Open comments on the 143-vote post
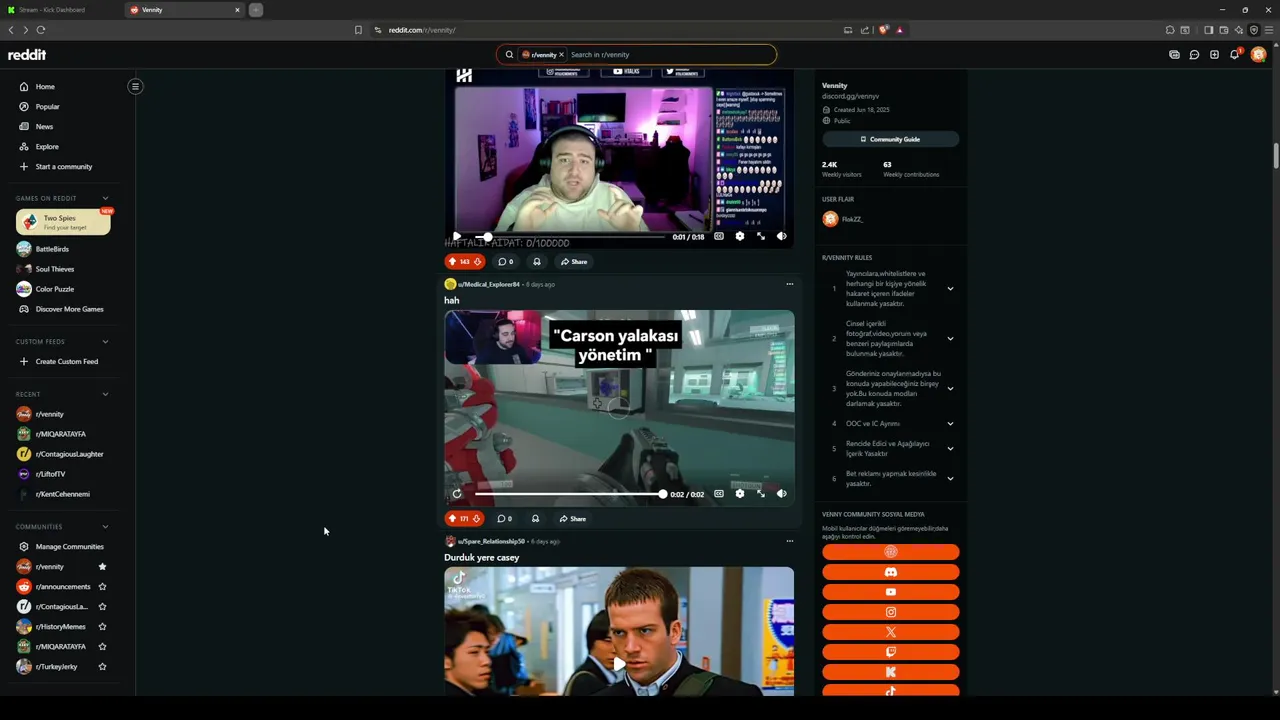The width and height of the screenshot is (1280, 720). (x=506, y=262)
